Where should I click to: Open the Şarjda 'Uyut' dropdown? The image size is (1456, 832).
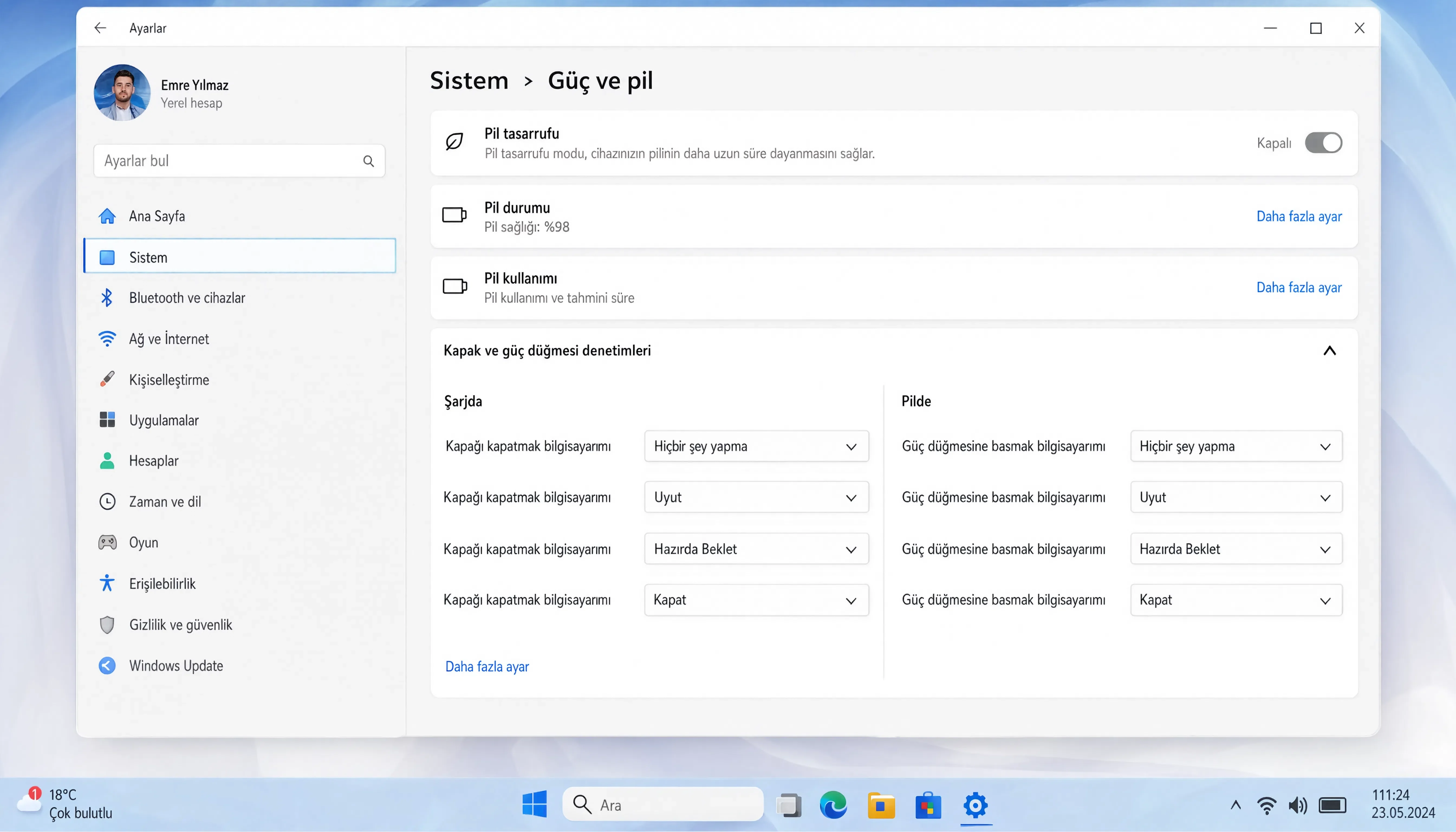756,497
